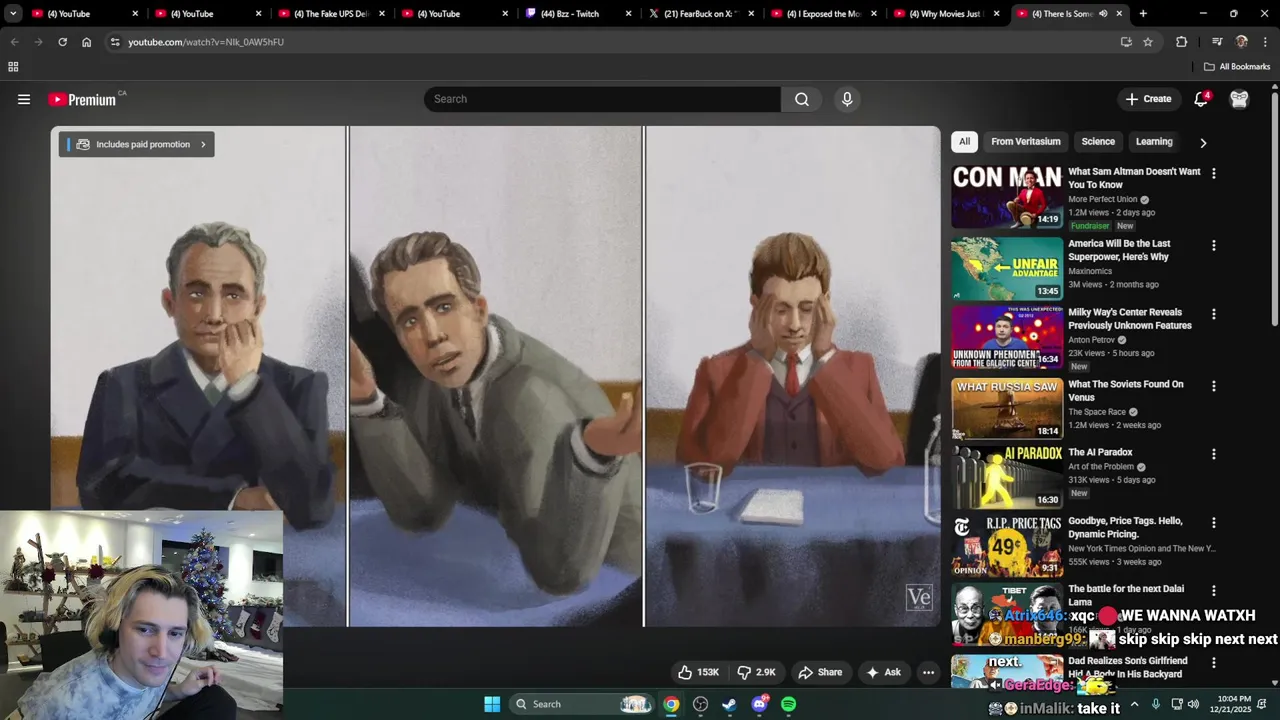Open options for What Sam Altman video
Screen dimensions: 1280x720
pyautogui.click(x=1214, y=173)
